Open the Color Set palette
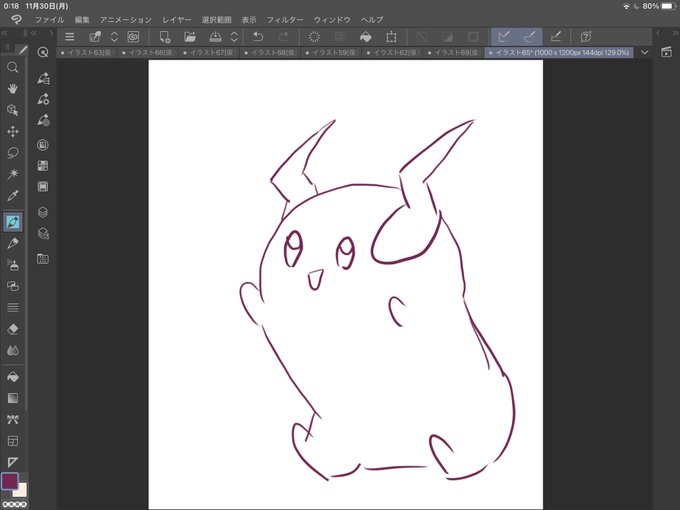This screenshot has height=510, width=680. pos(43,166)
